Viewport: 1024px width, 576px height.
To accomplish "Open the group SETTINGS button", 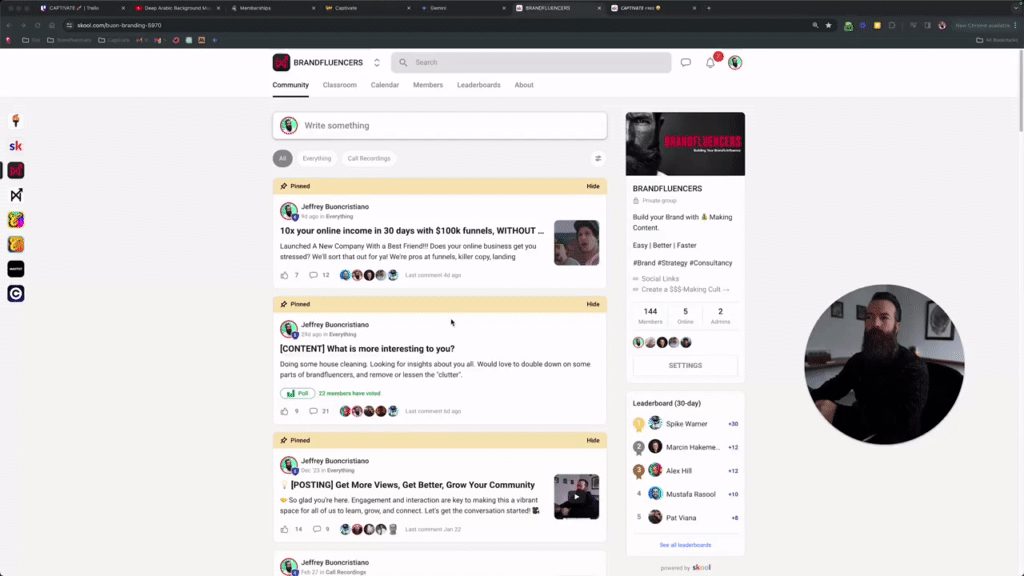I will click(685, 366).
